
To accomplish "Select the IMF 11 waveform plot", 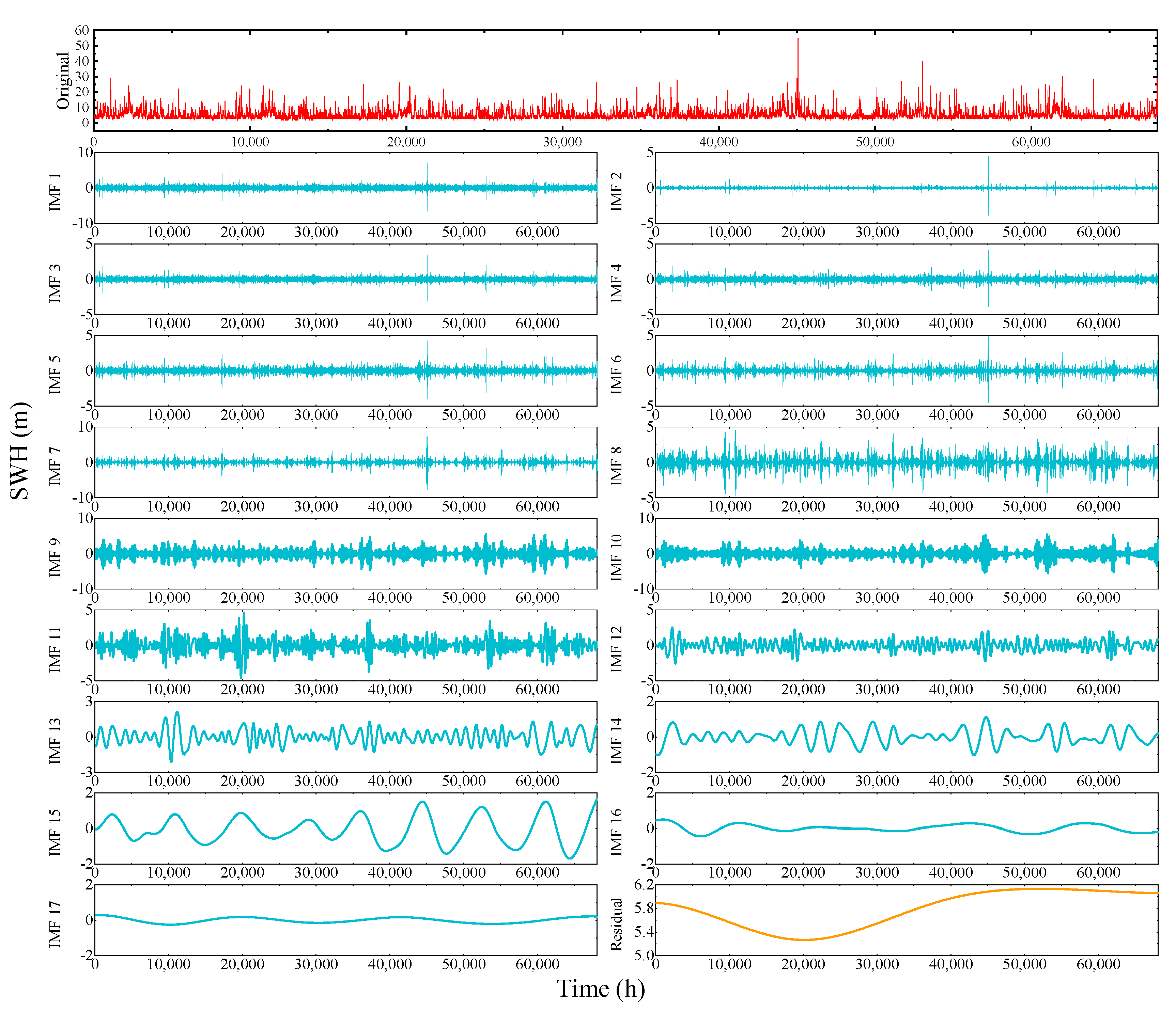I will pos(346,645).
